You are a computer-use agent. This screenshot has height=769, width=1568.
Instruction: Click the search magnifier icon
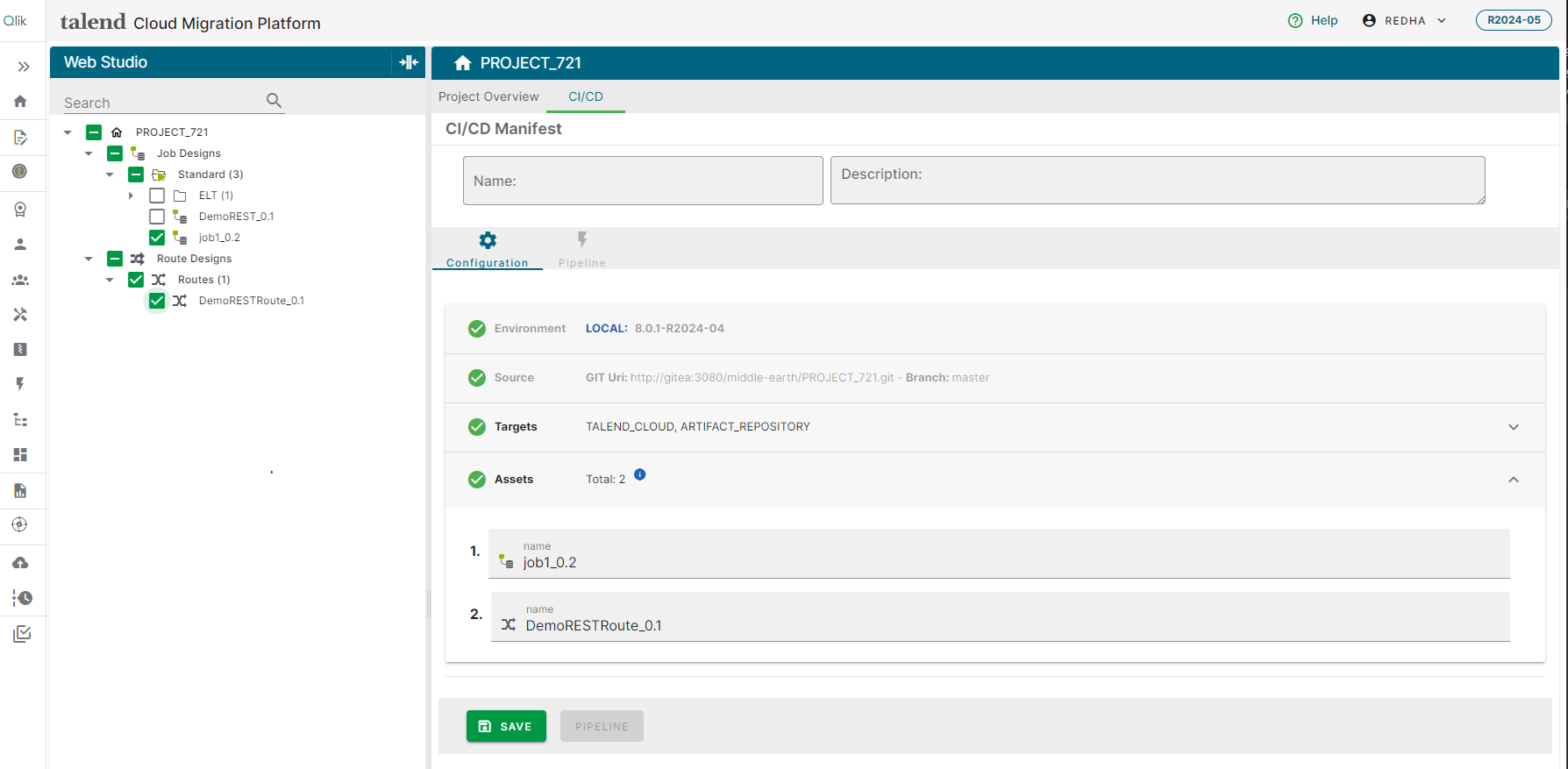click(x=274, y=101)
